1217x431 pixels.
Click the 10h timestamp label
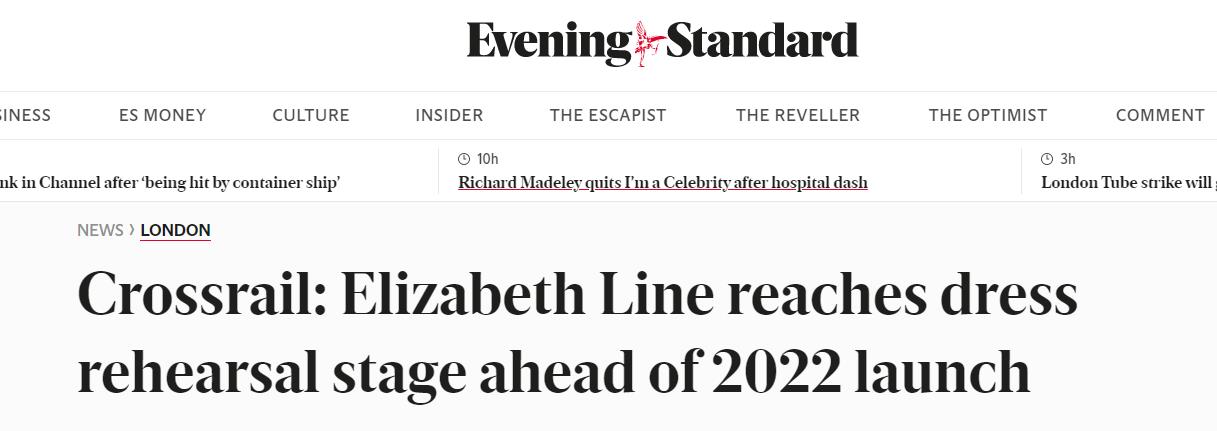[x=488, y=159]
